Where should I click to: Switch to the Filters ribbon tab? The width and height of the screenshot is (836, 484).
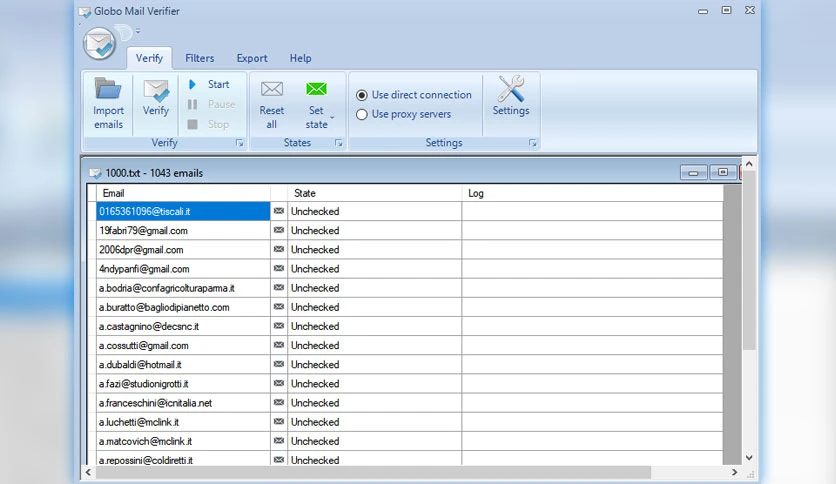coord(199,58)
